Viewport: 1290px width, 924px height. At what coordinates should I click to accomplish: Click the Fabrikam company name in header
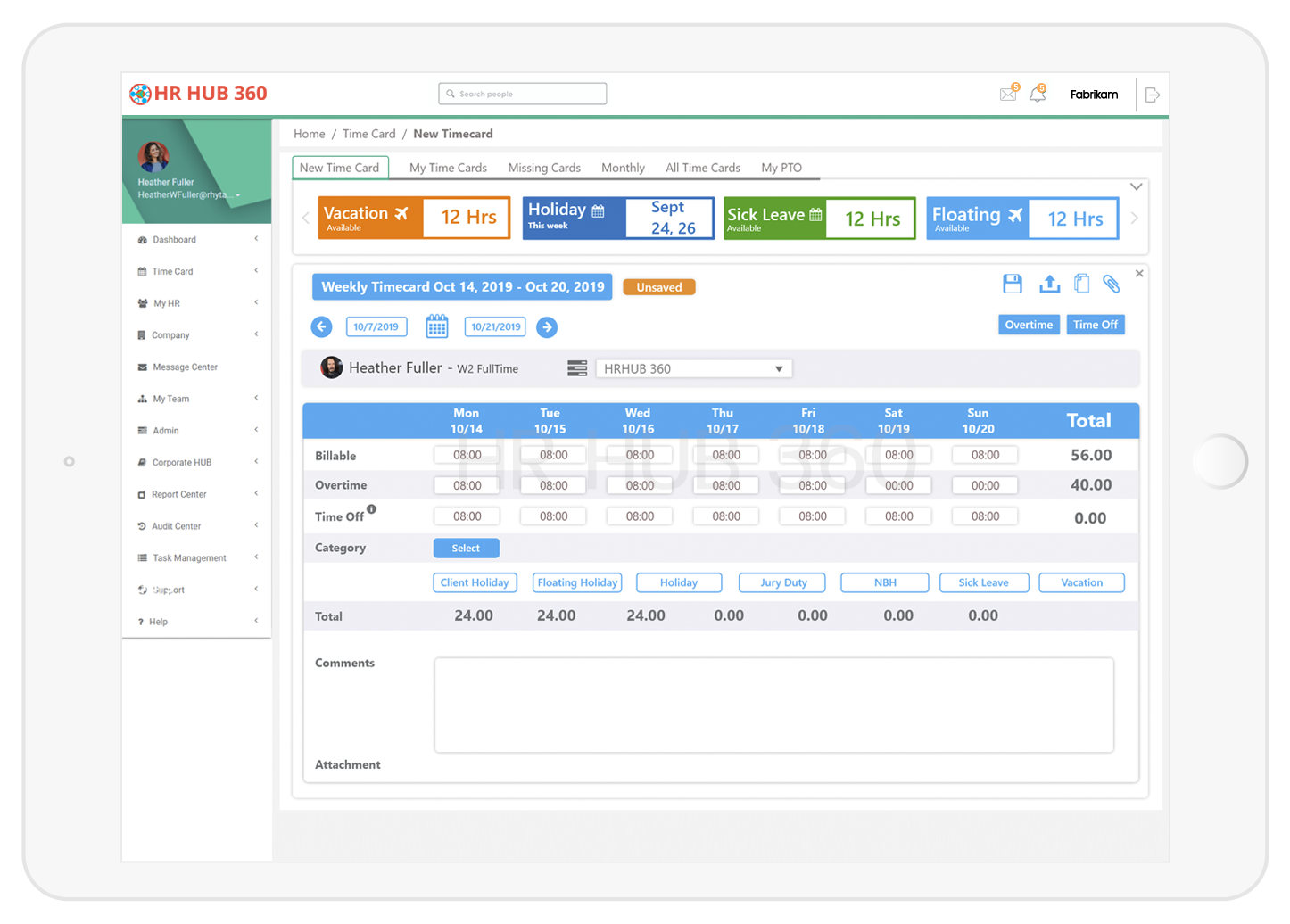click(1094, 95)
